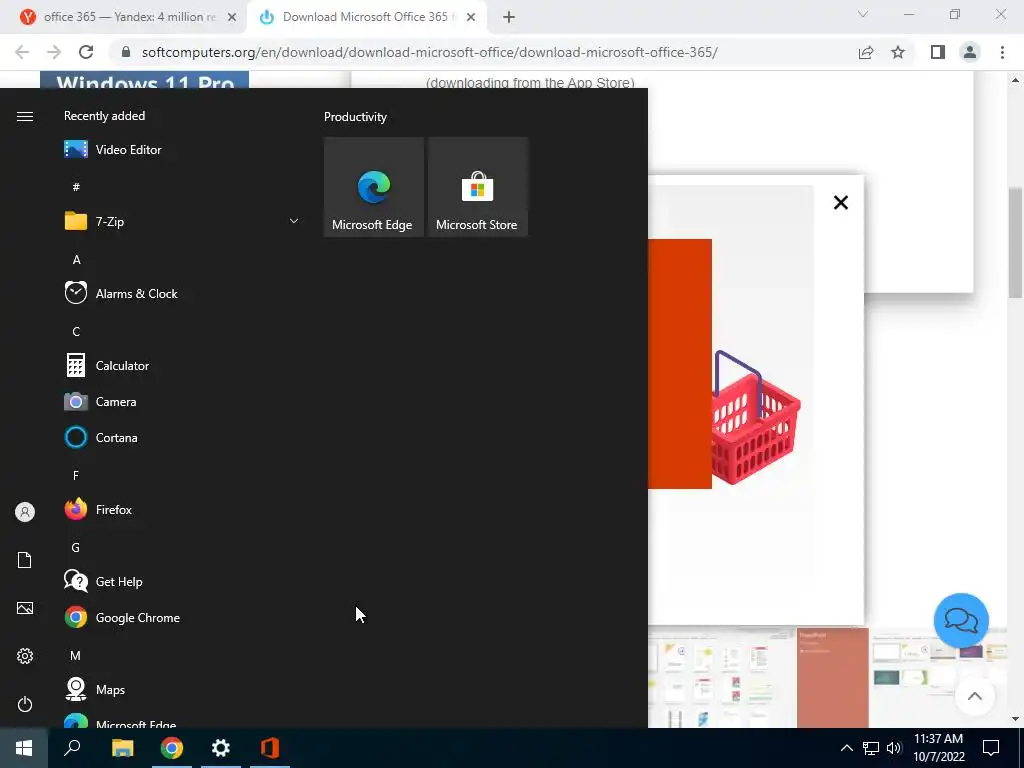Expand the 7-Zip folder chevron
The width and height of the screenshot is (1024, 768).
[294, 221]
